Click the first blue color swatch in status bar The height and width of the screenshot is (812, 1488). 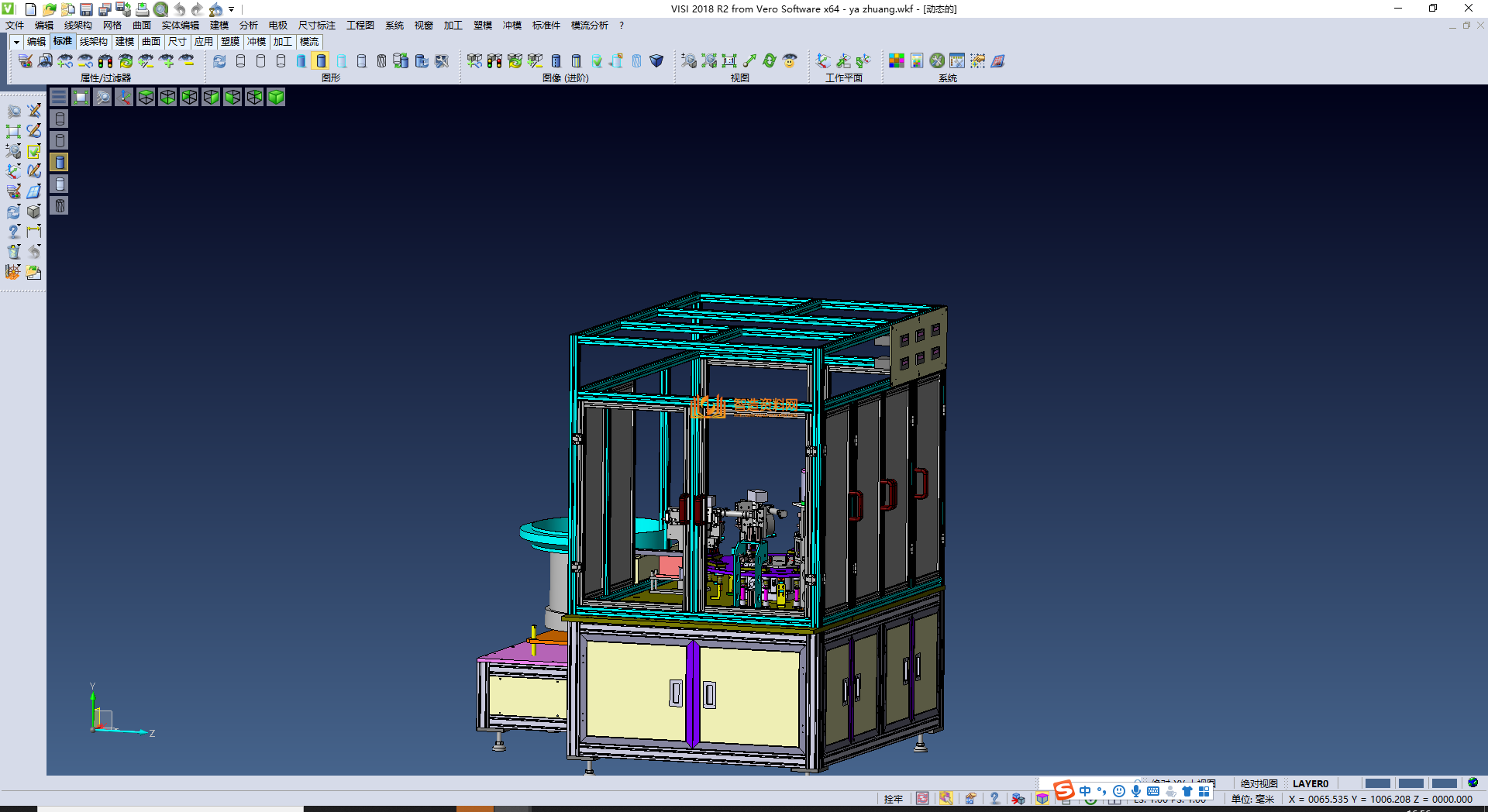click(1377, 783)
